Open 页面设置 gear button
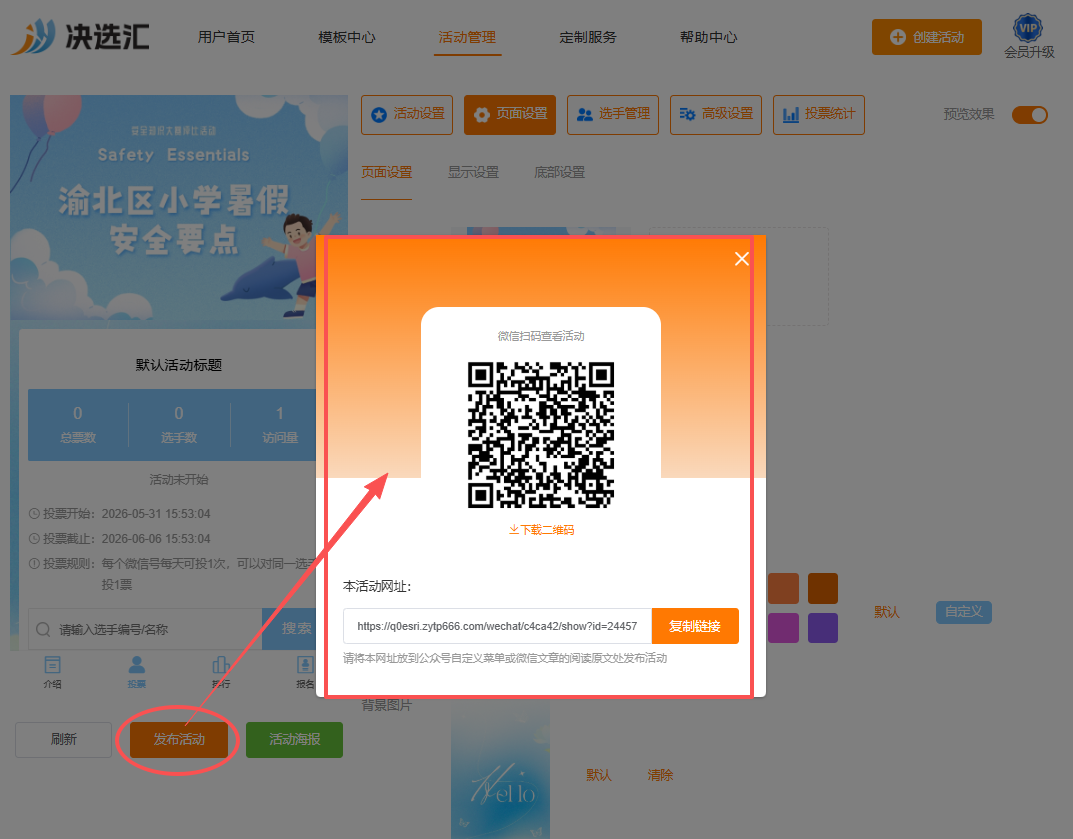1073x839 pixels. point(510,114)
